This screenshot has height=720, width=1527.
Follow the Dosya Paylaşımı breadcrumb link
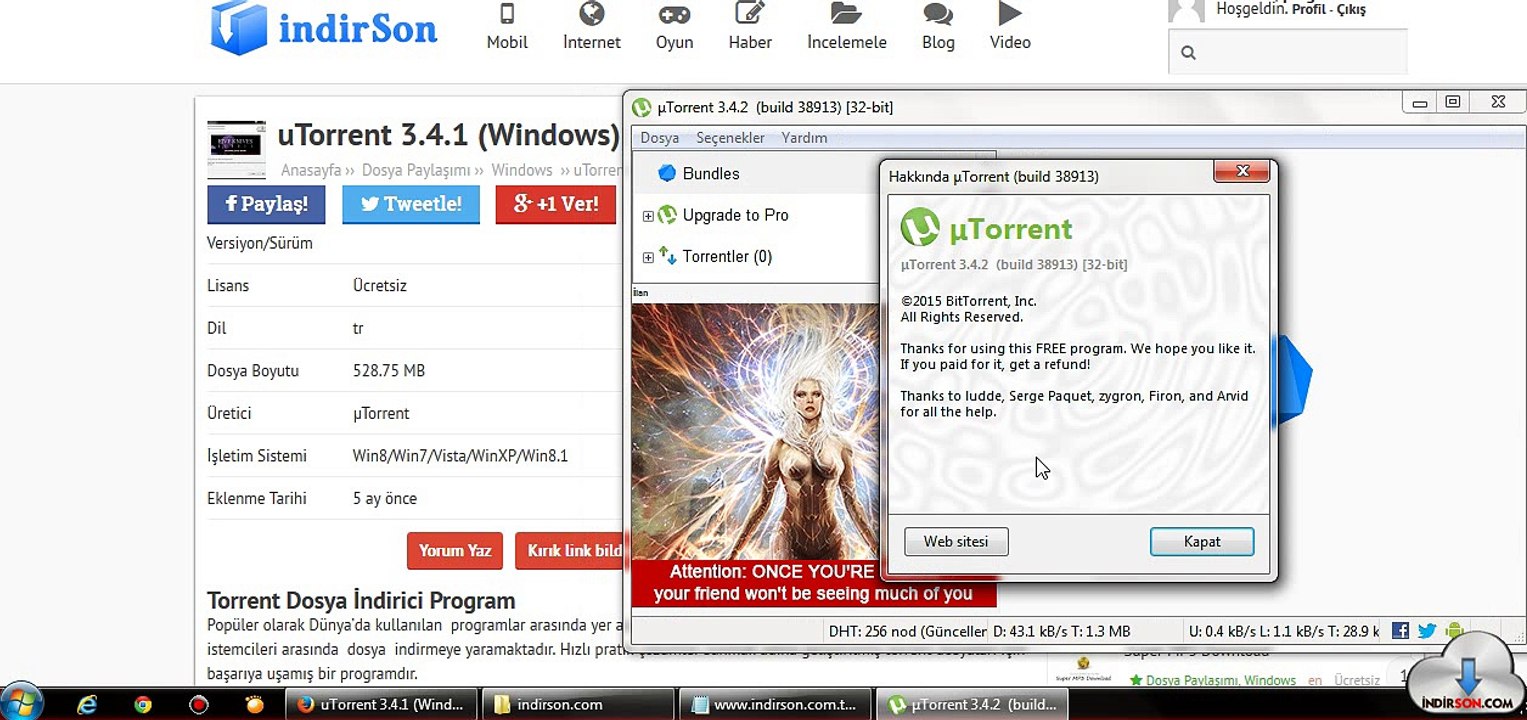coord(416,170)
